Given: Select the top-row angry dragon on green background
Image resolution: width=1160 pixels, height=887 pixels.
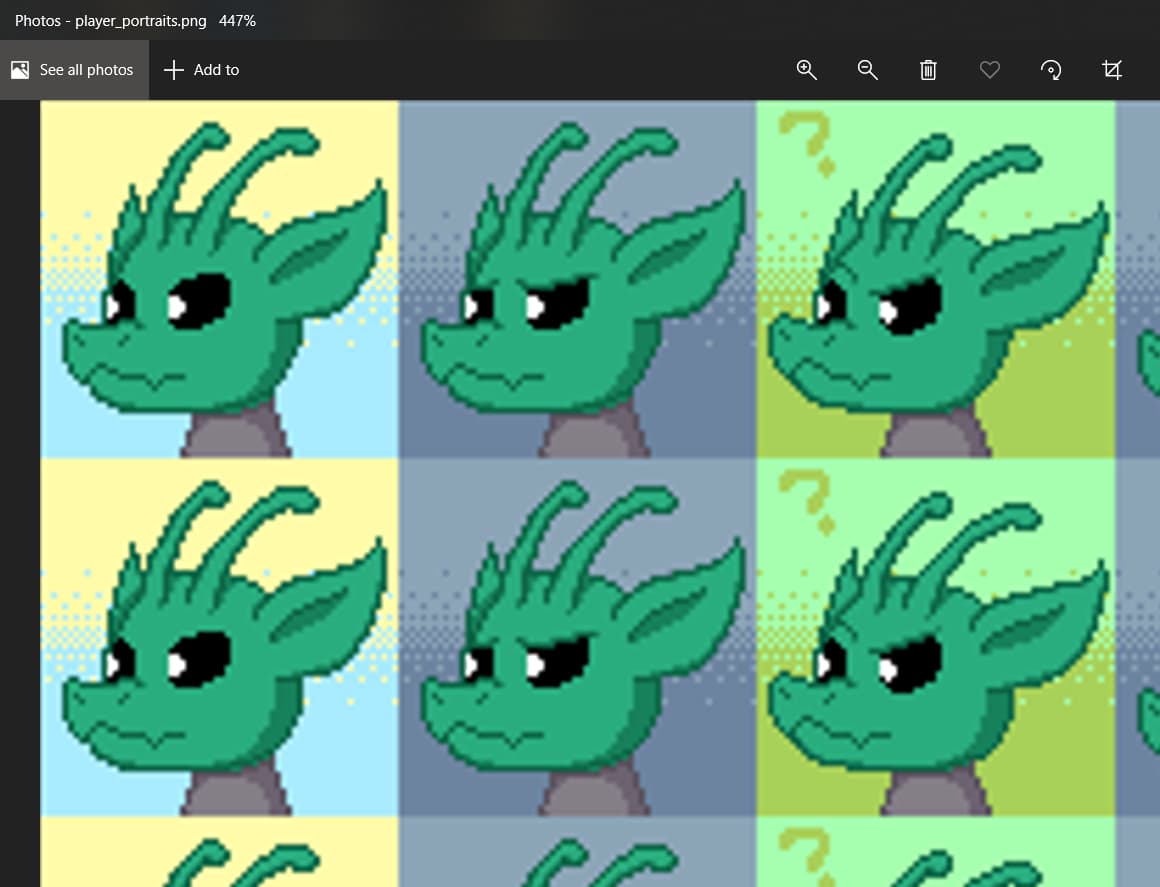Looking at the screenshot, I should tap(935, 280).
